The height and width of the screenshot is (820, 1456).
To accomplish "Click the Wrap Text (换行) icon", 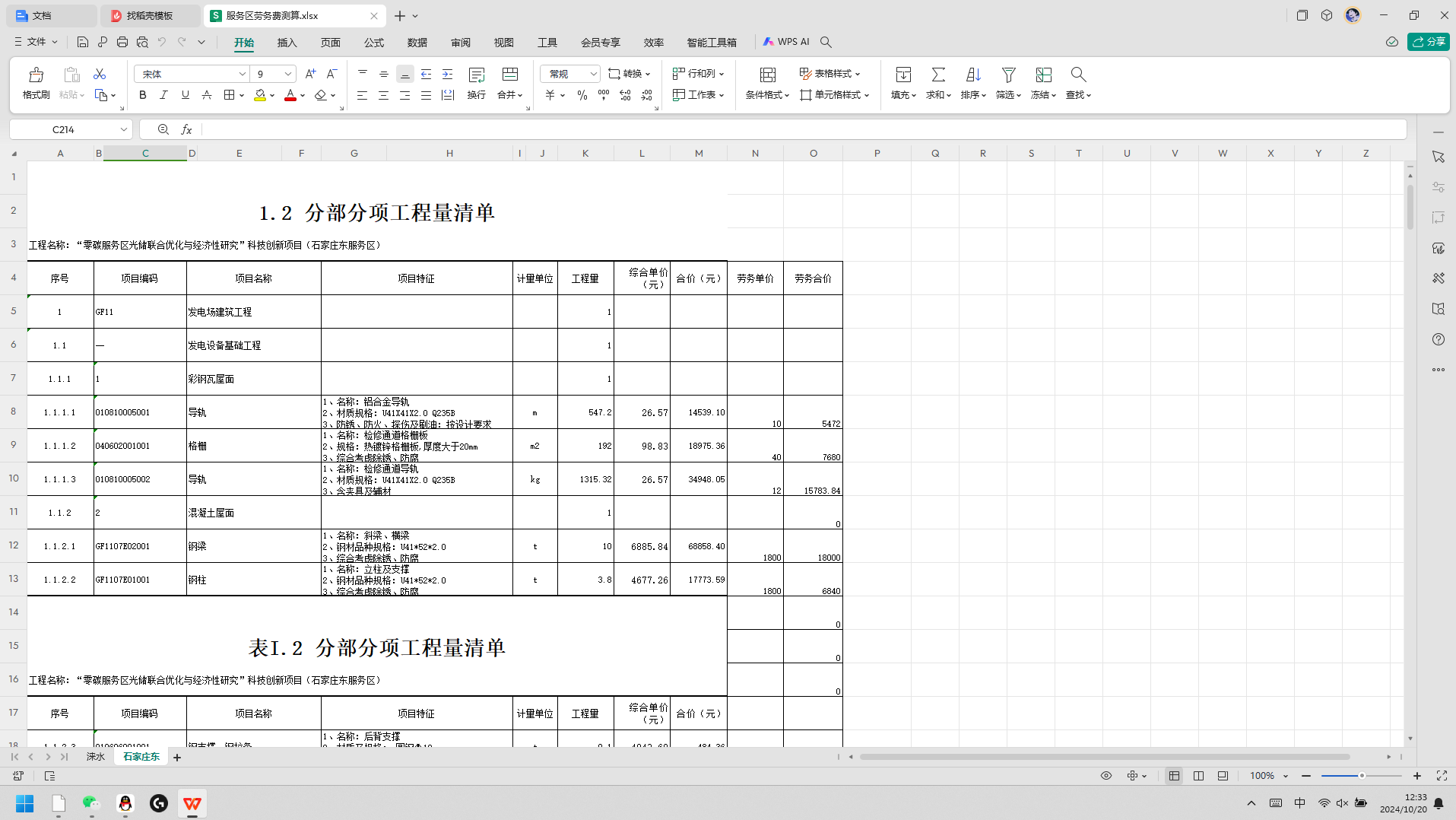I will click(477, 75).
